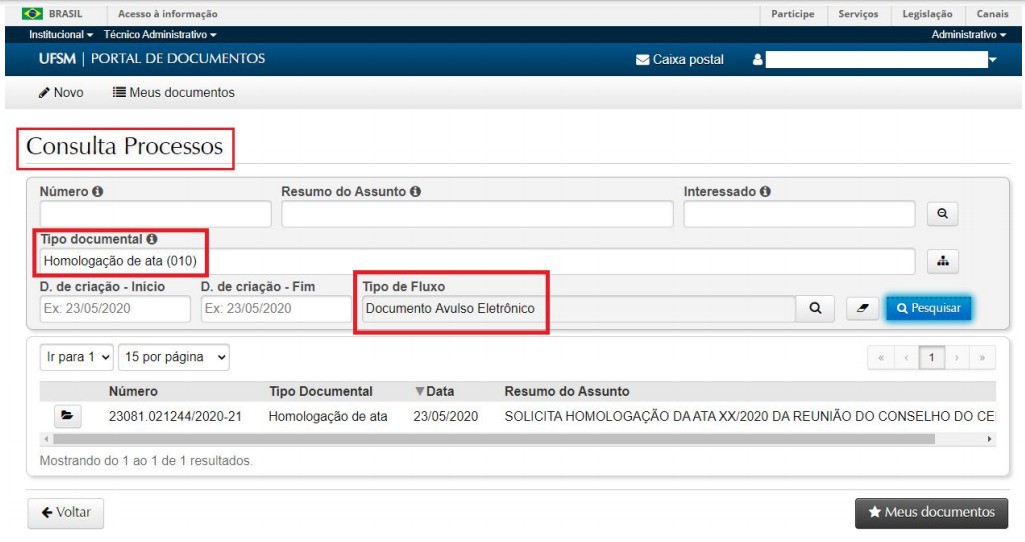Open Caixa postal link
1025x542 pixels.
[x=680, y=60]
